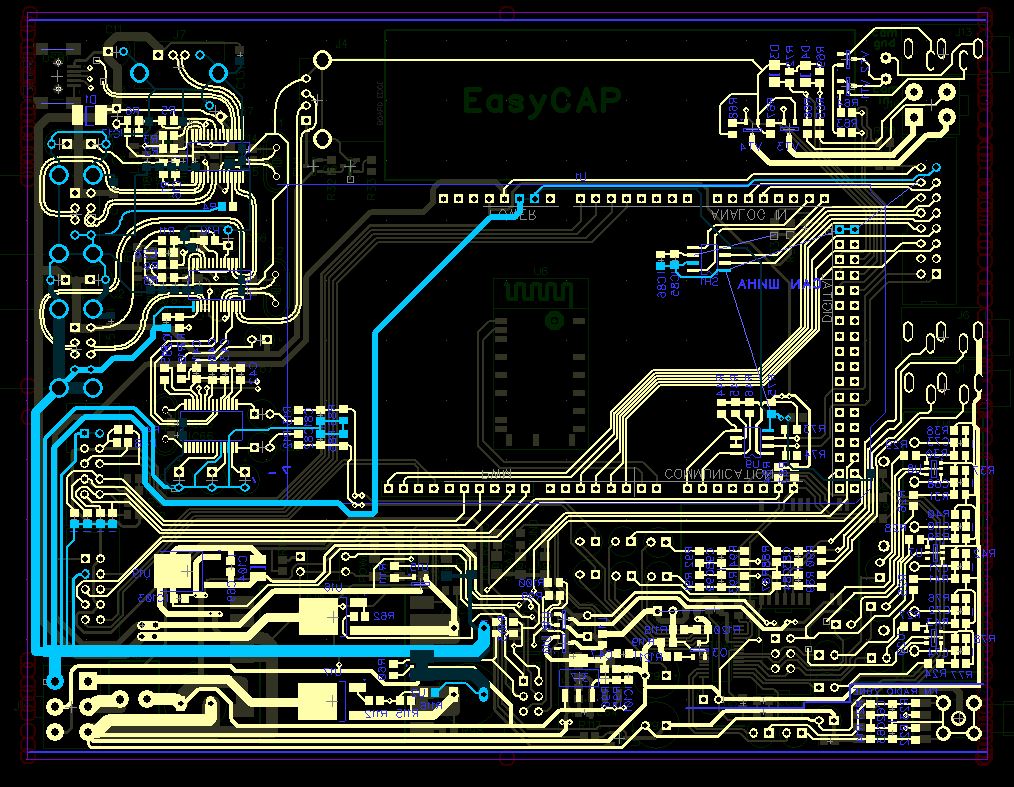The width and height of the screenshot is (1014, 787).
Task: Select the J13 connector designator top right
Action: point(962,33)
